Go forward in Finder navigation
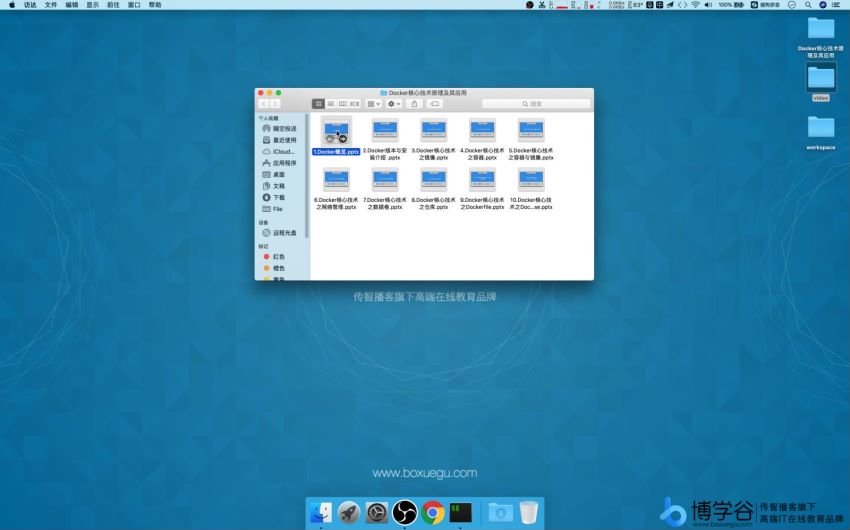This screenshot has height=530, width=850. pyautogui.click(x=275, y=104)
